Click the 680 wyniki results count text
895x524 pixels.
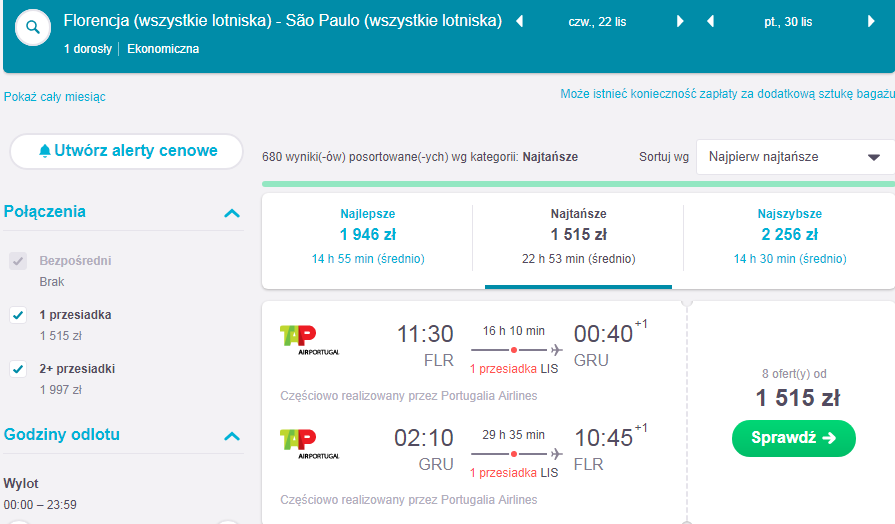click(420, 157)
